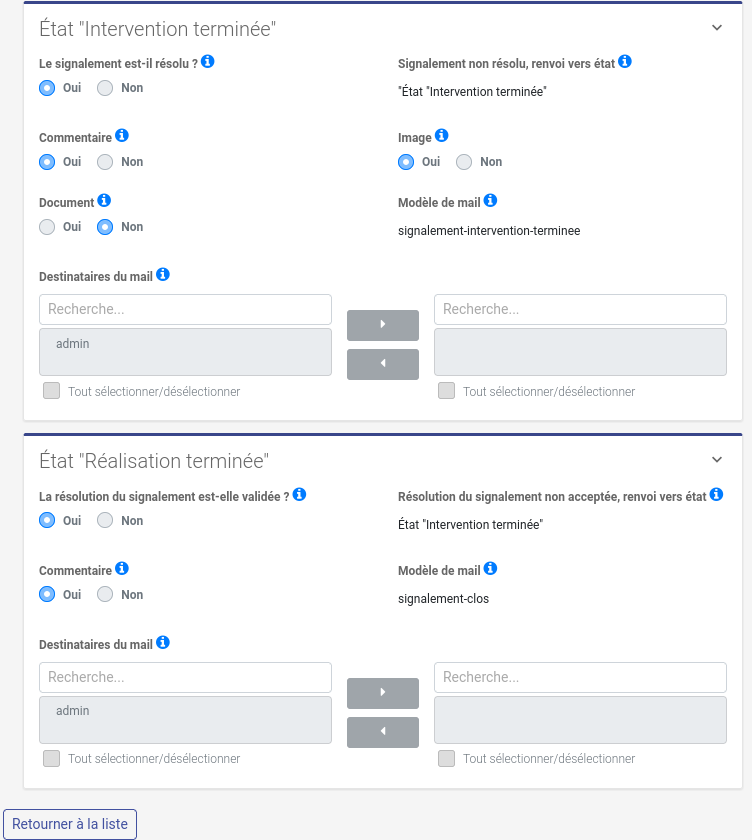Click the right-arrow transfer button in "Réalisation terminée"
The width and height of the screenshot is (752, 840).
(x=383, y=693)
